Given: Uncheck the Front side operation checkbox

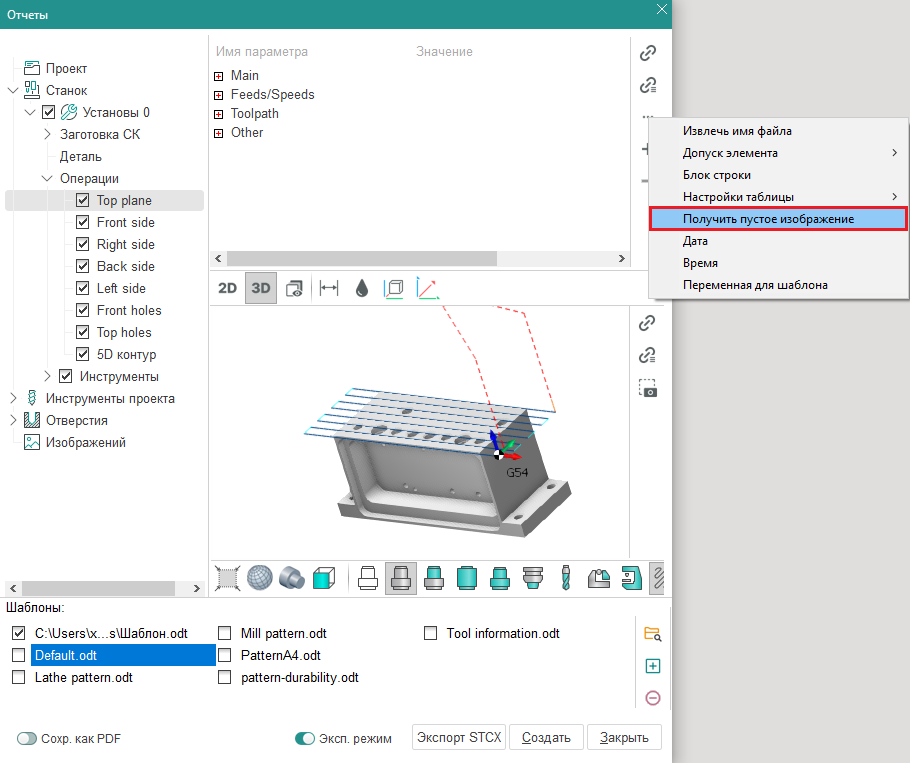Looking at the screenshot, I should coord(83,222).
